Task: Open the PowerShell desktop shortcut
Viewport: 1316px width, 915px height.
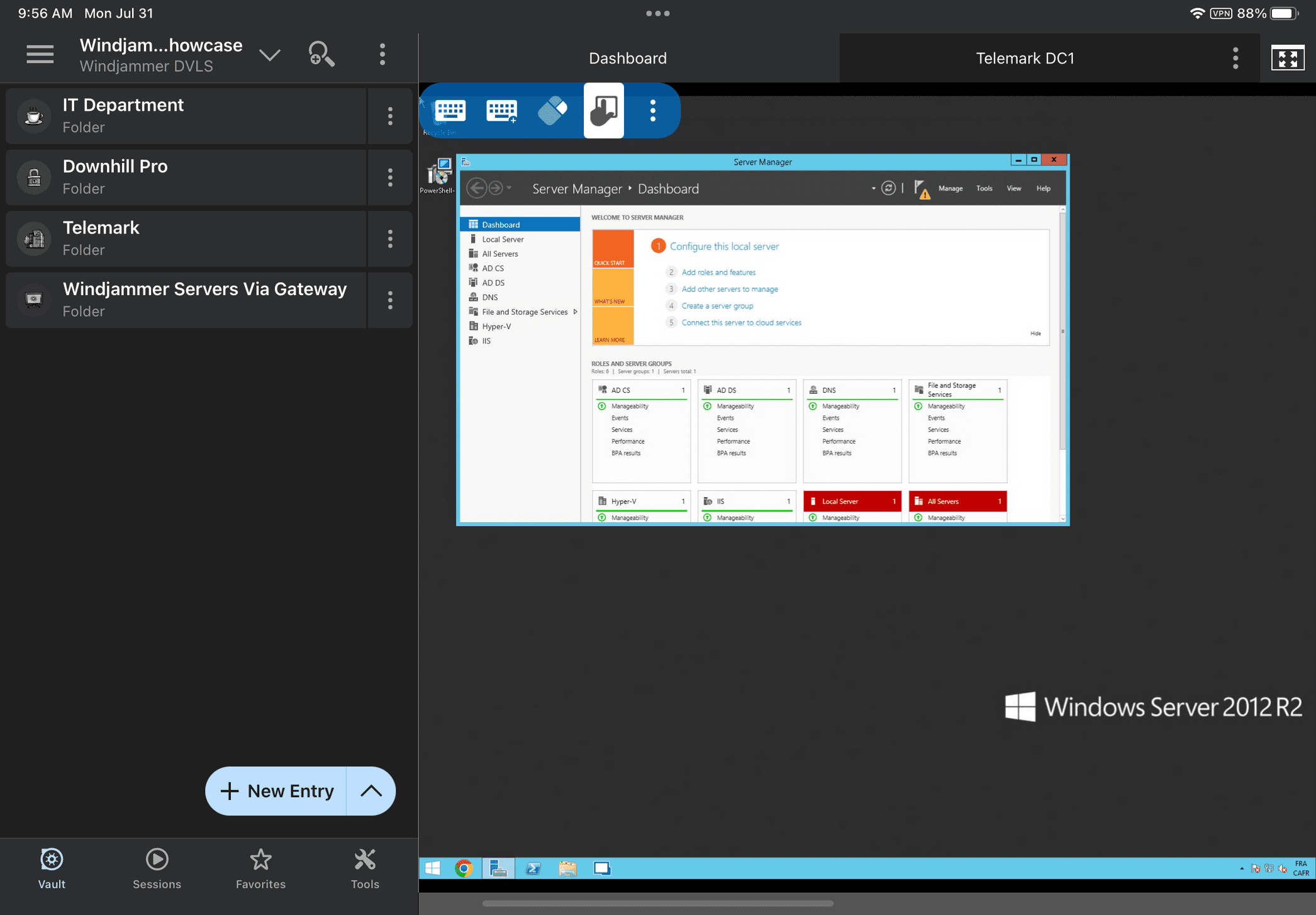Action: [x=437, y=171]
